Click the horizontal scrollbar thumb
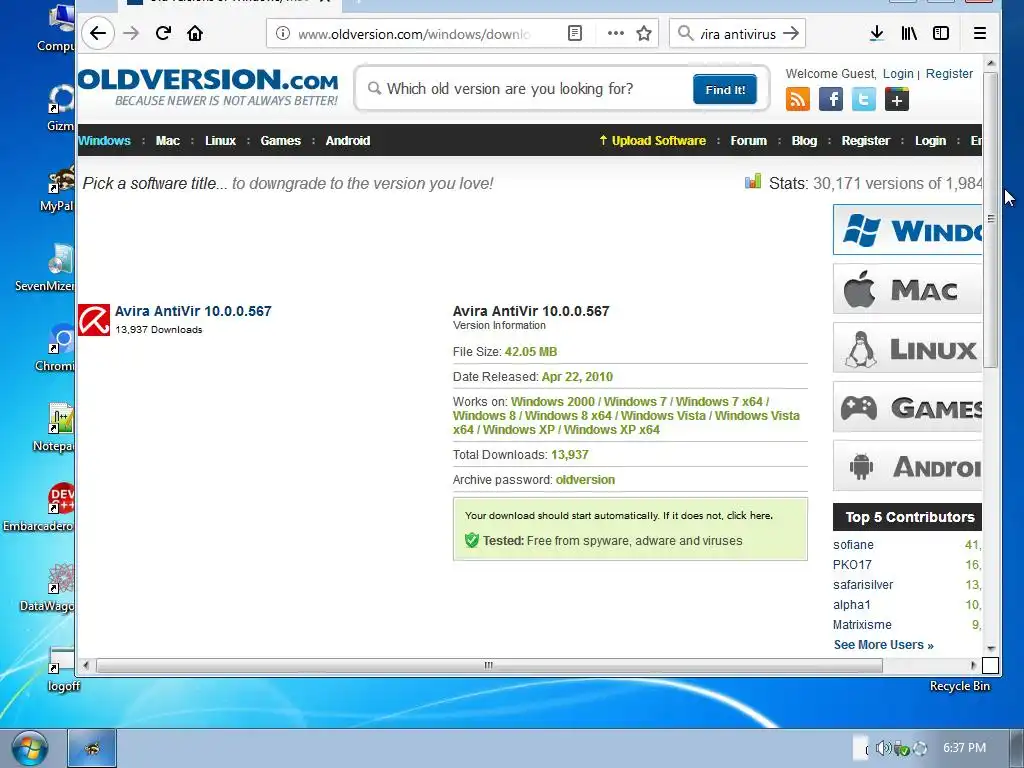 [489, 665]
